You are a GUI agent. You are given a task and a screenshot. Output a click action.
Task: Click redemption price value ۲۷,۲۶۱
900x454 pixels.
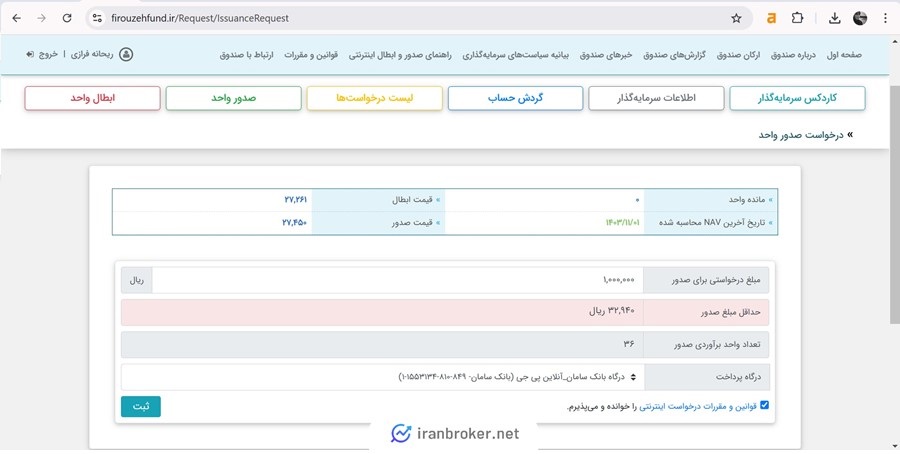tap(296, 200)
